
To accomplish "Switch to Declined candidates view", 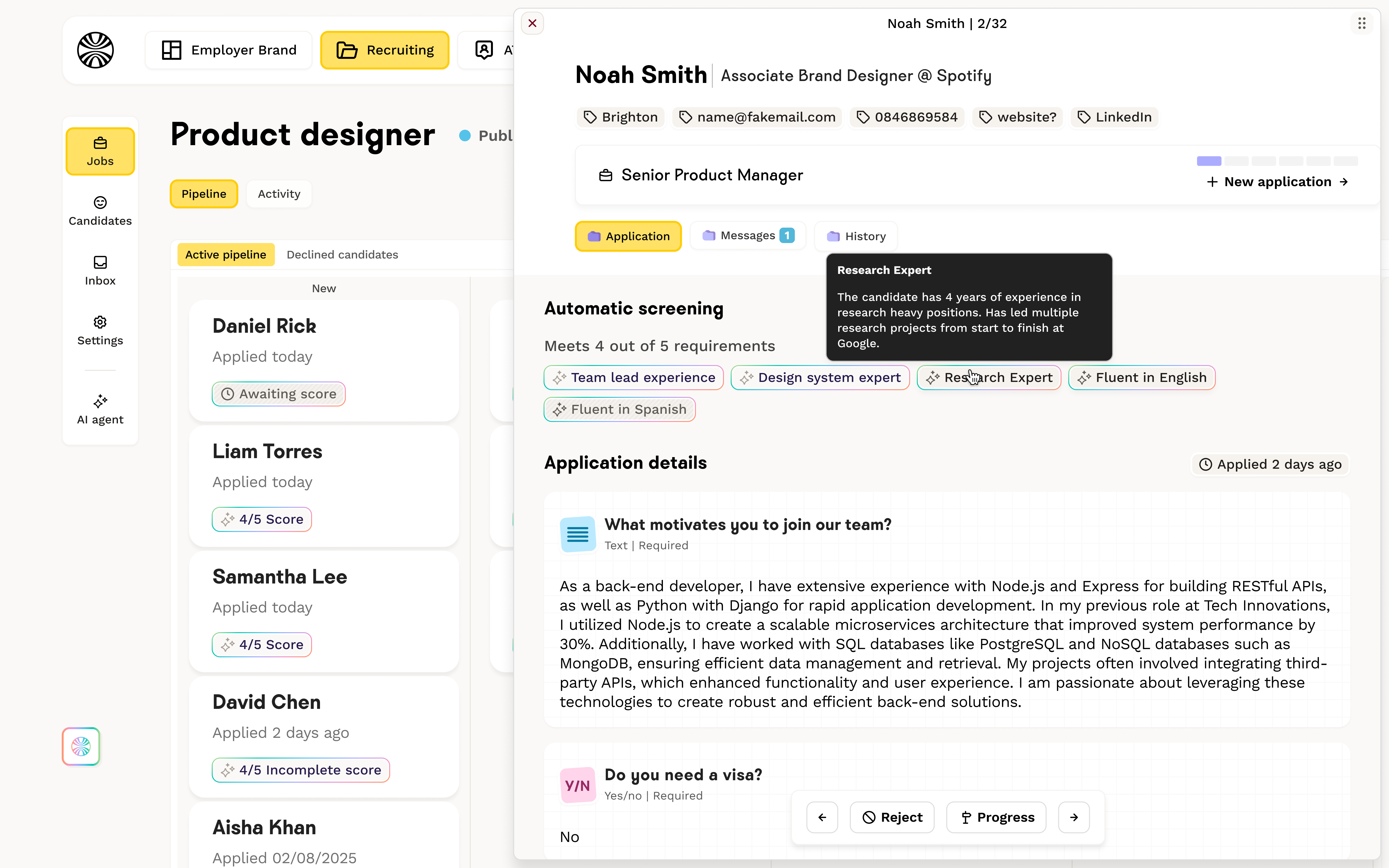I will tap(342, 254).
